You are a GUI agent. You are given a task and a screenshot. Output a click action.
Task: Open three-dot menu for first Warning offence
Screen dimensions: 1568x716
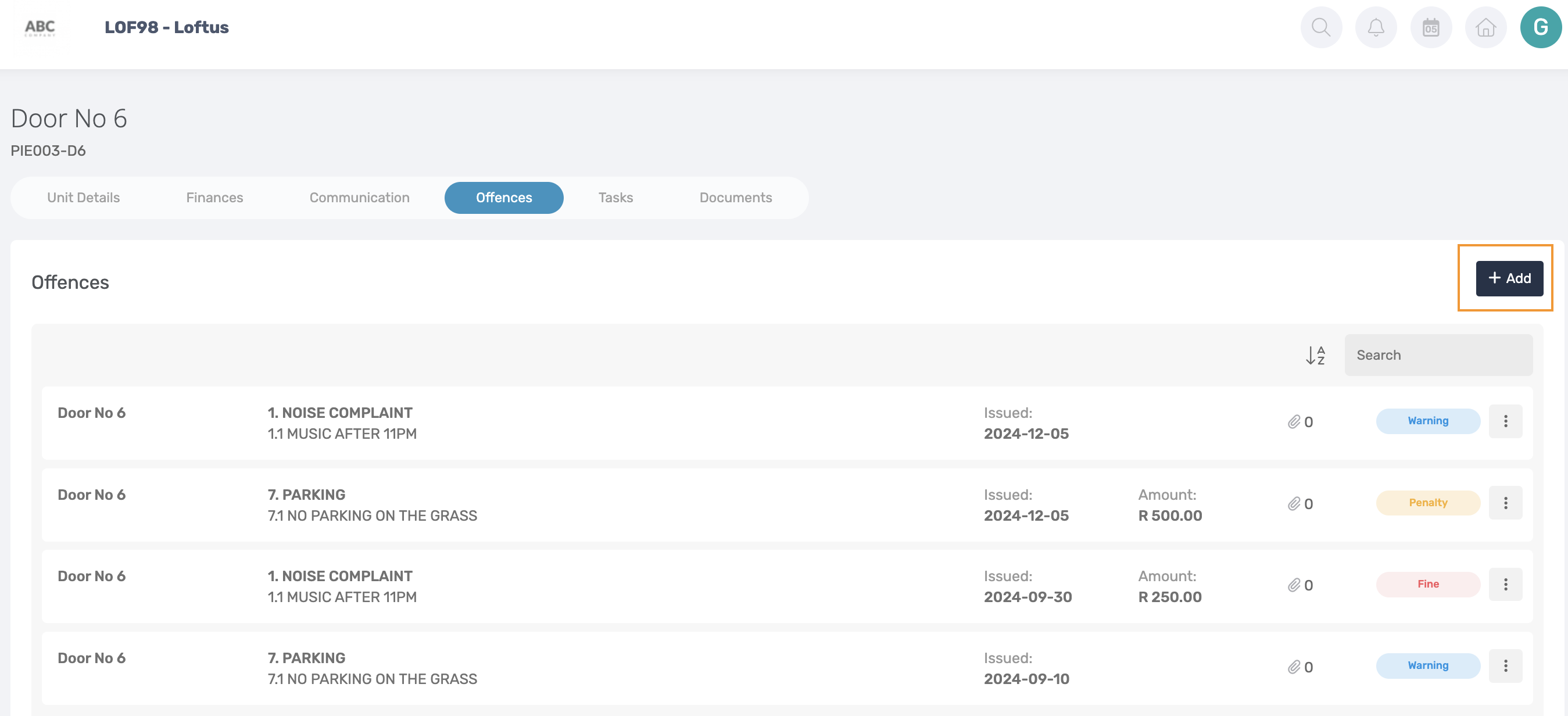pos(1505,421)
